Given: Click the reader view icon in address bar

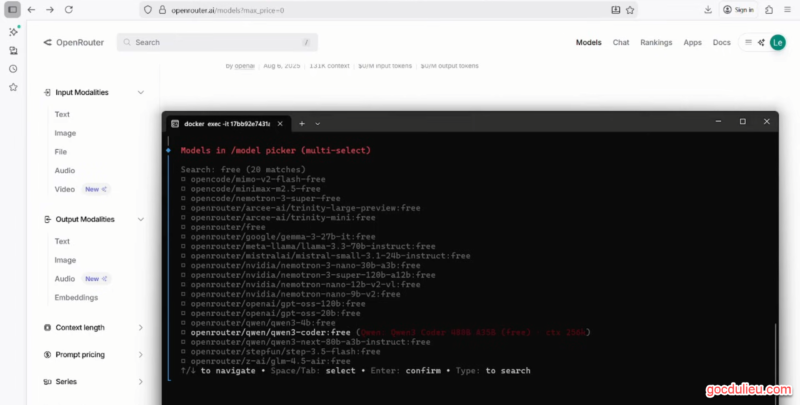Looking at the screenshot, I should (615, 9).
